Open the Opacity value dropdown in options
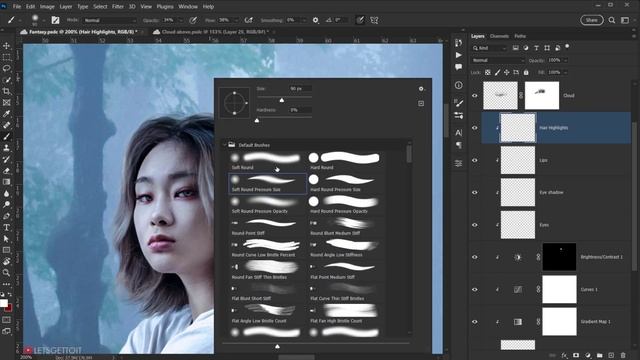 click(181, 20)
